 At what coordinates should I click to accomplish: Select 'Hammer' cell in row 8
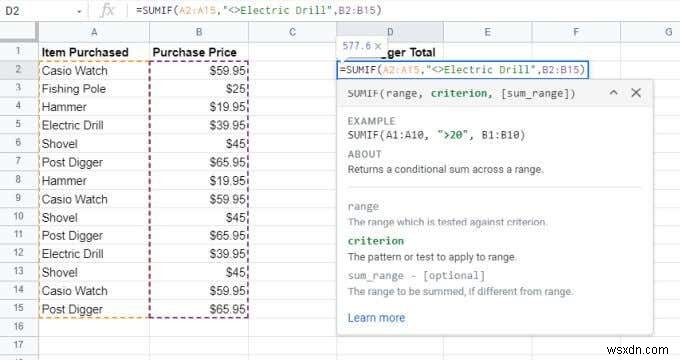pyautogui.click(x=94, y=180)
